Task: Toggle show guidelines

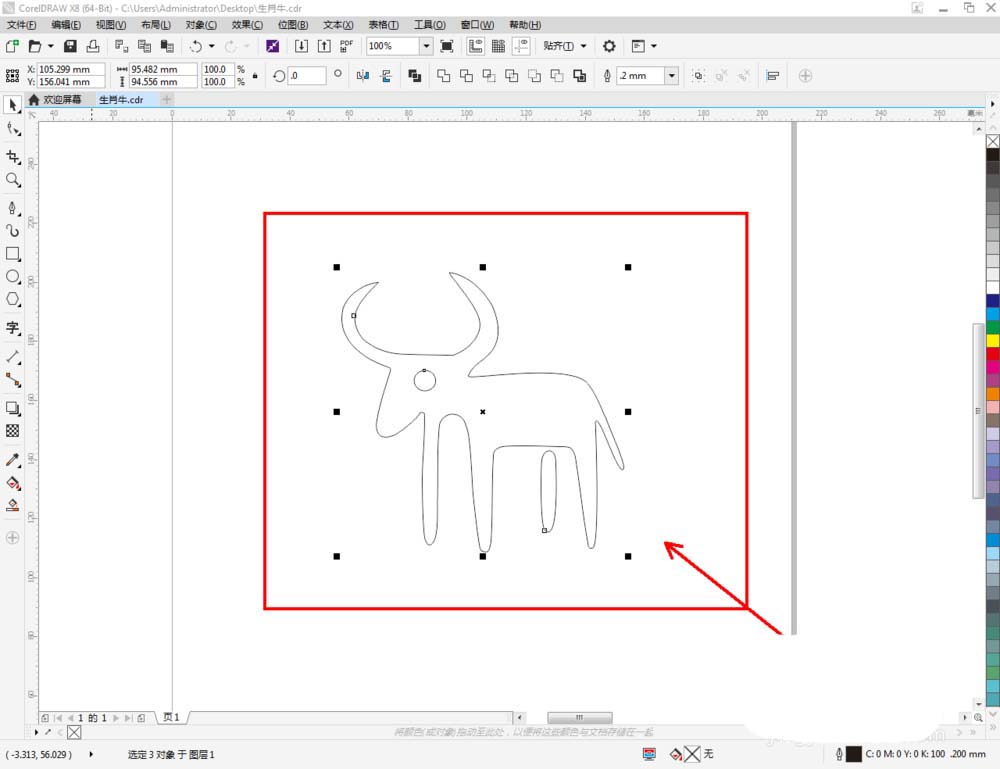Action: [x=521, y=46]
